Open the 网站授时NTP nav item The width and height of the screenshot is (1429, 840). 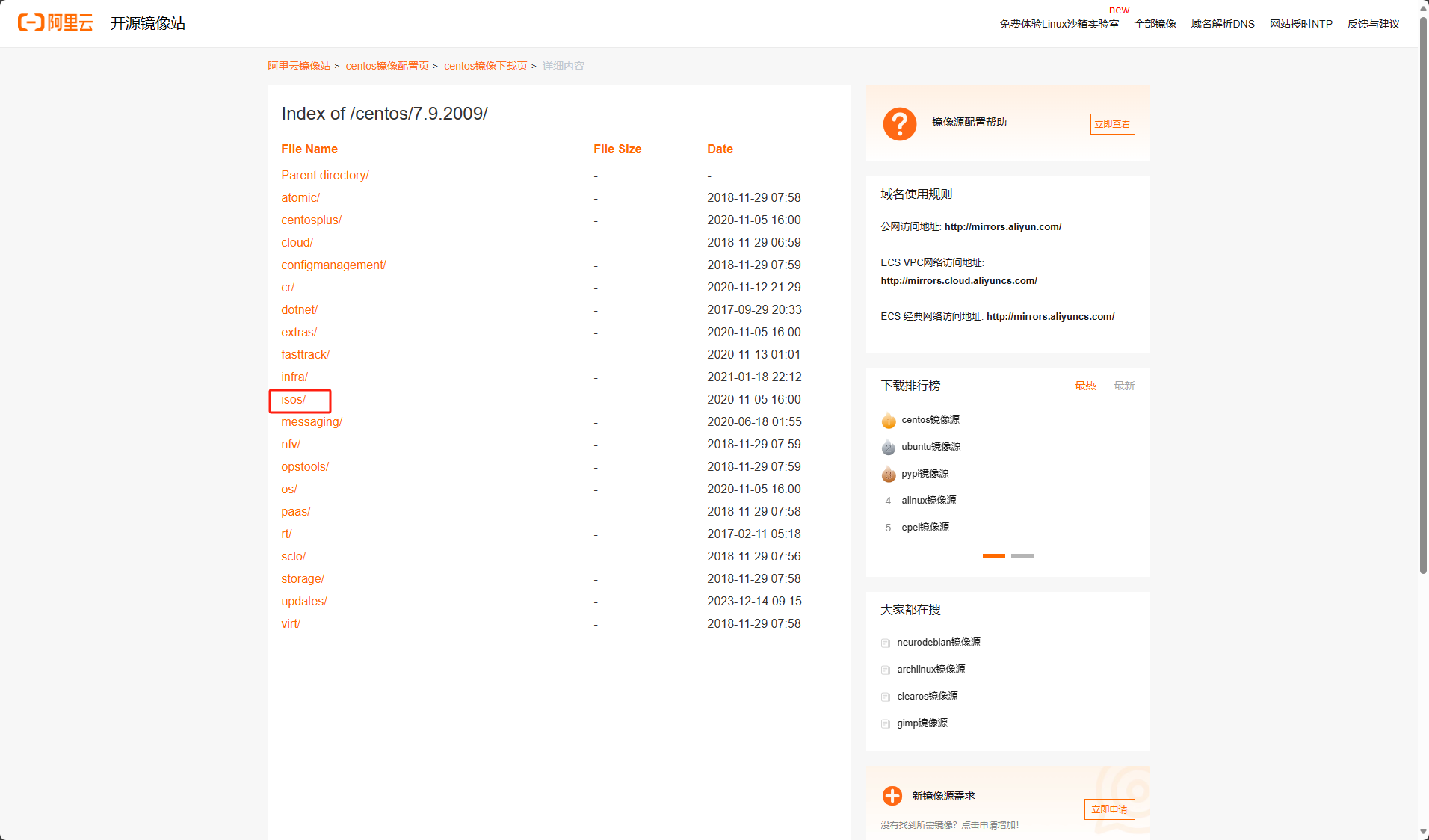point(1301,24)
